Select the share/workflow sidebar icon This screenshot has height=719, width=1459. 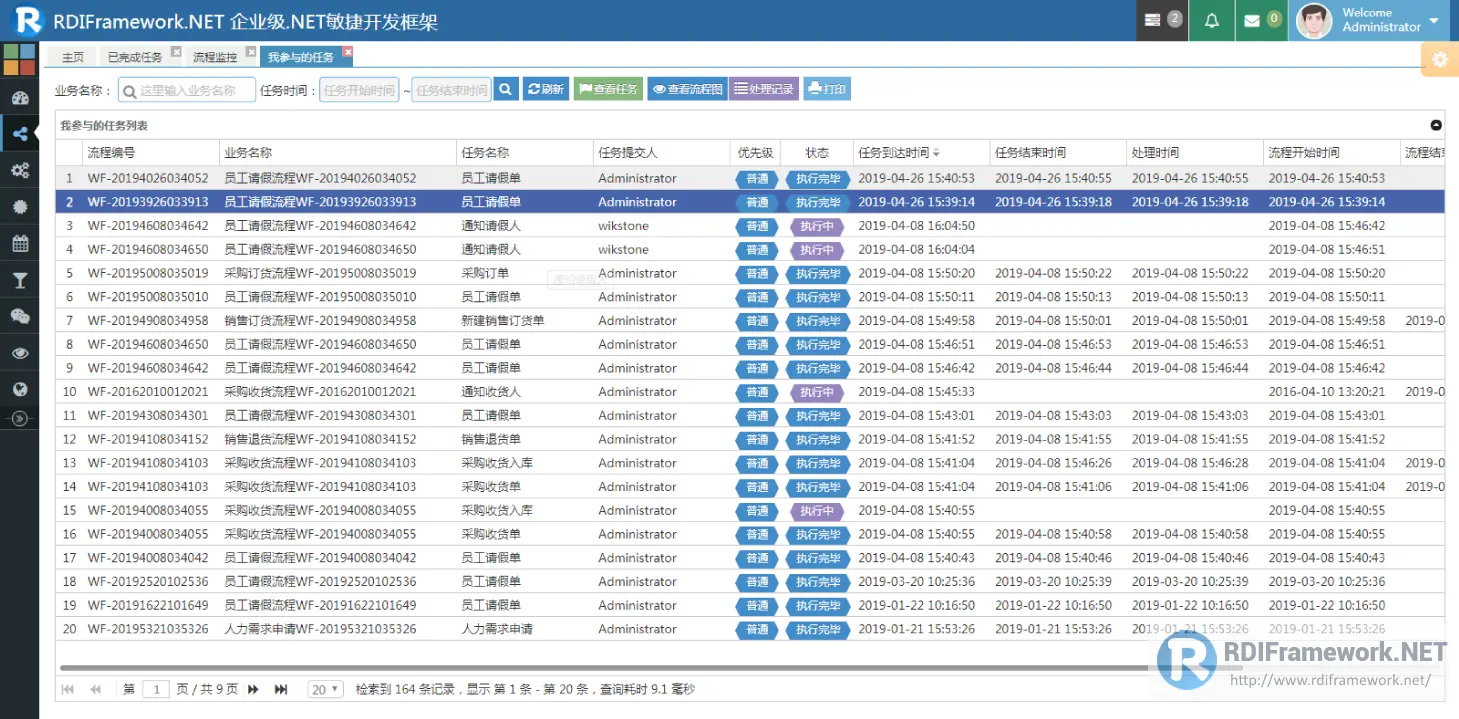[20, 133]
